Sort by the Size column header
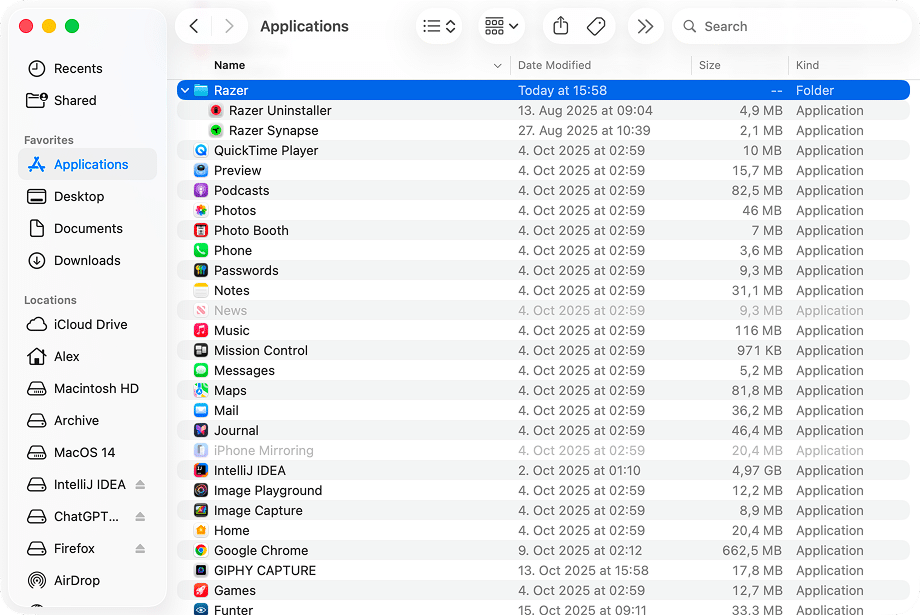This screenshot has width=920, height=615. click(x=710, y=66)
